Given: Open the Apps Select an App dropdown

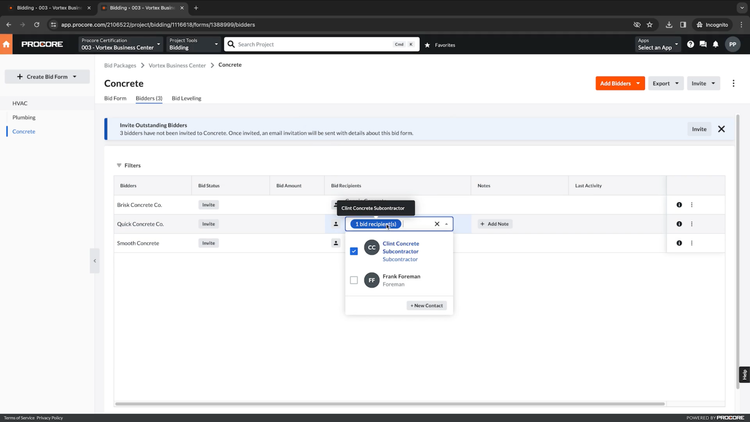Looking at the screenshot, I should click(x=658, y=44).
